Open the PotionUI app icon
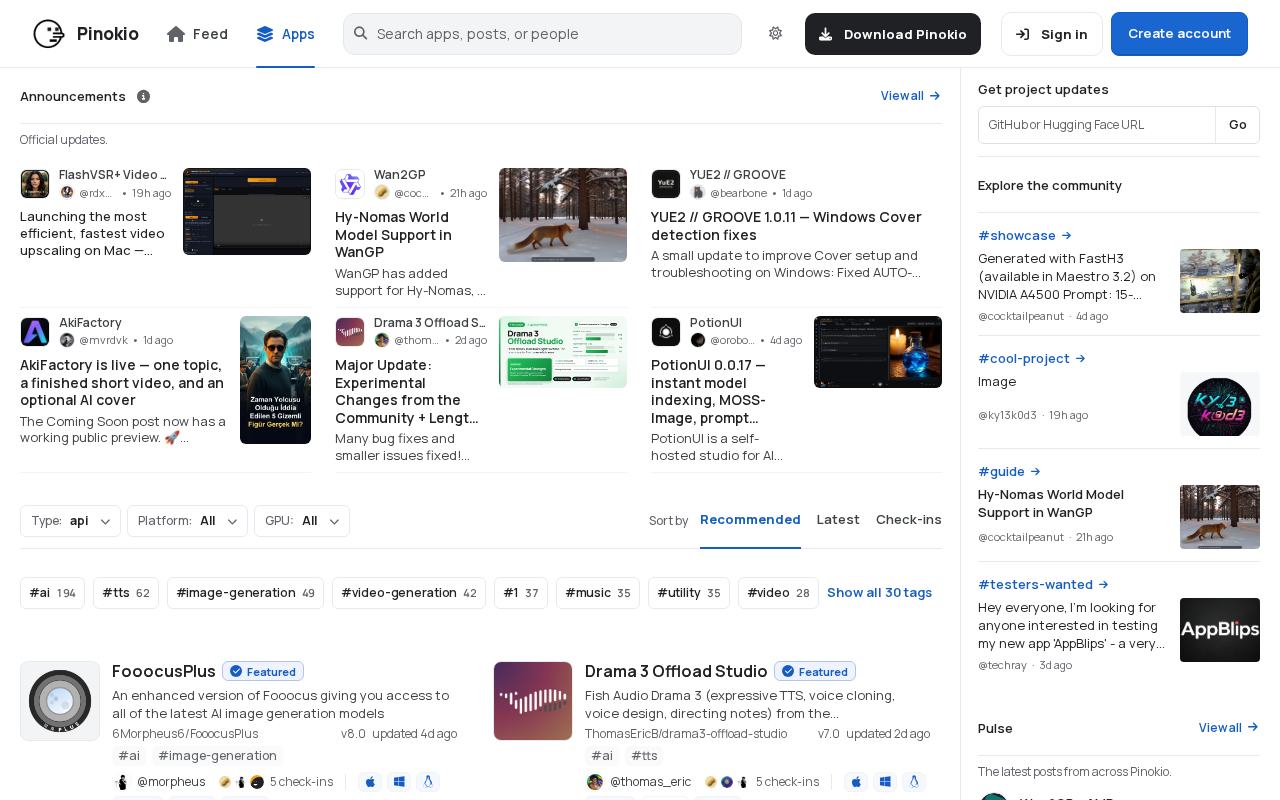Viewport: 1280px width, 800px height. (x=666, y=332)
